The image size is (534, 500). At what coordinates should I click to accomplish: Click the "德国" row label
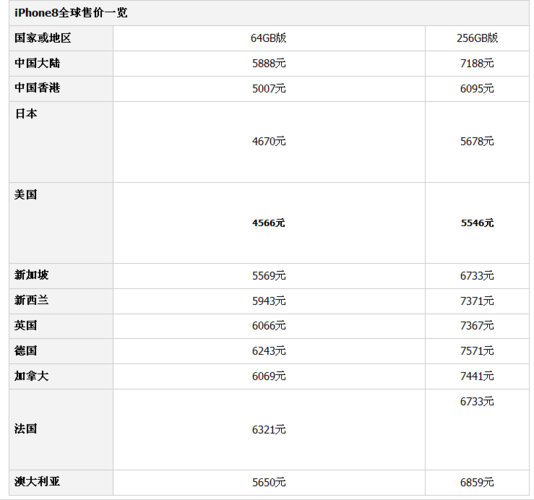pos(26,350)
